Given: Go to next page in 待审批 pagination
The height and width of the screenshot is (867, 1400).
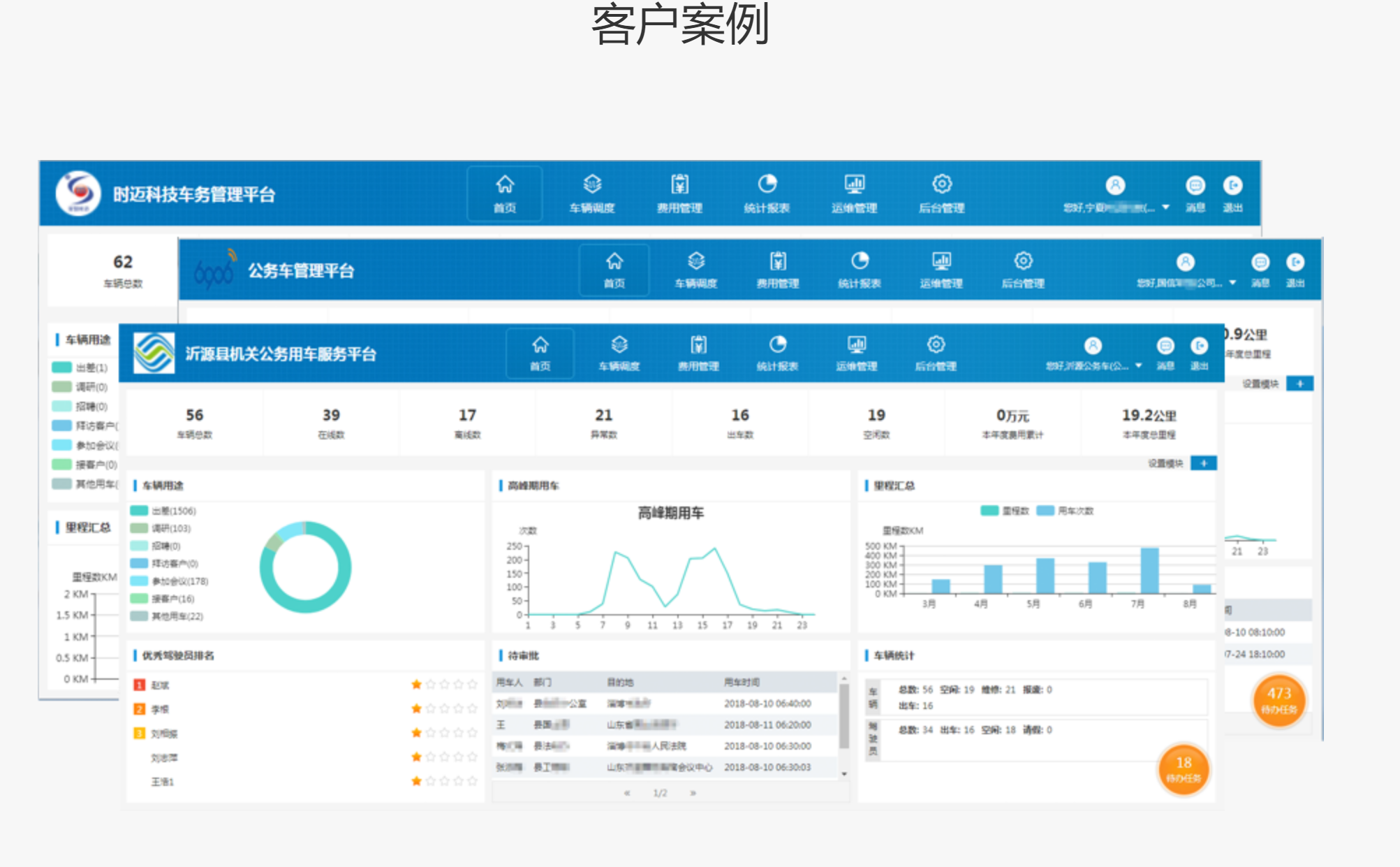Looking at the screenshot, I should click(693, 793).
